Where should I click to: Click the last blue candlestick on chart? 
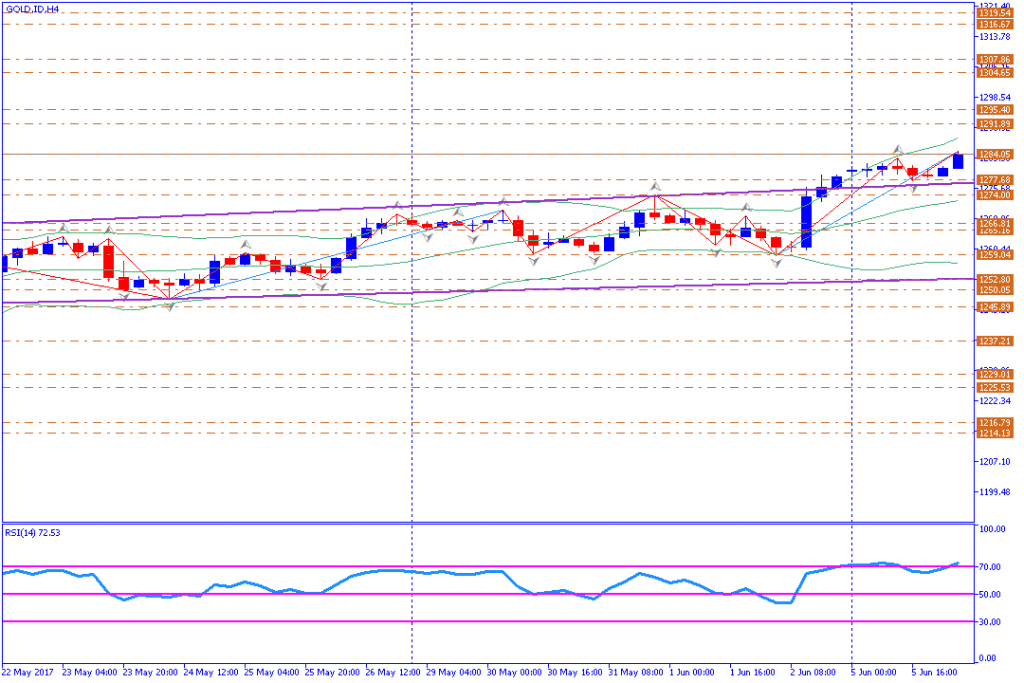958,161
